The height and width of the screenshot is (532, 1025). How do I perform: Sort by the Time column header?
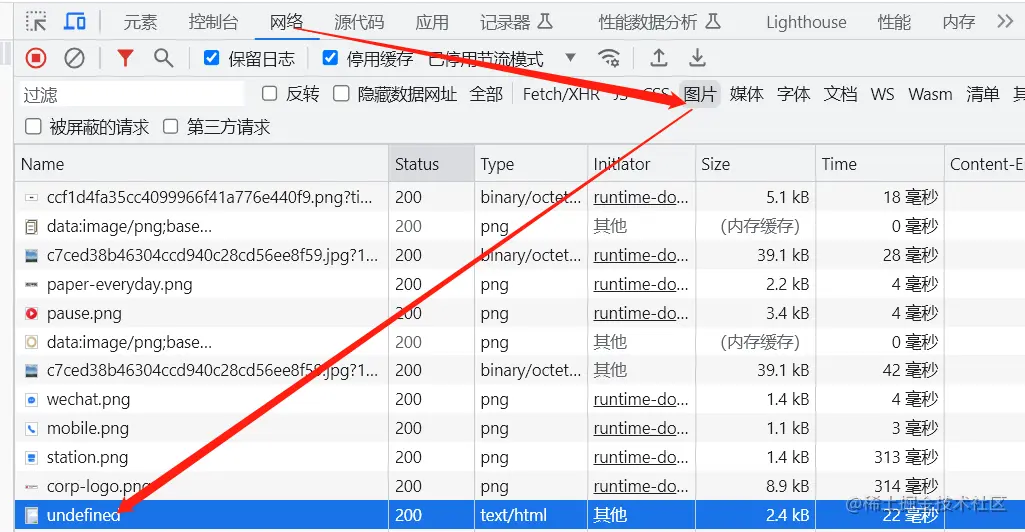(x=880, y=163)
